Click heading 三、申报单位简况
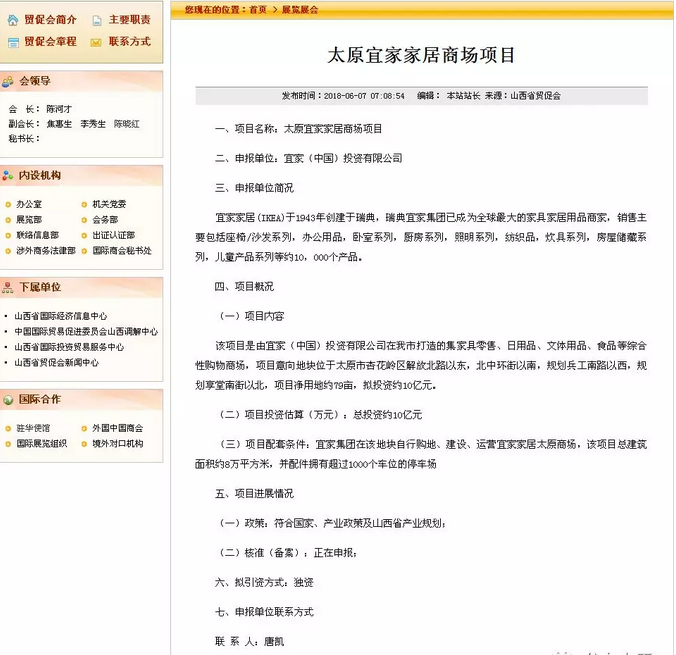 [x=254, y=188]
